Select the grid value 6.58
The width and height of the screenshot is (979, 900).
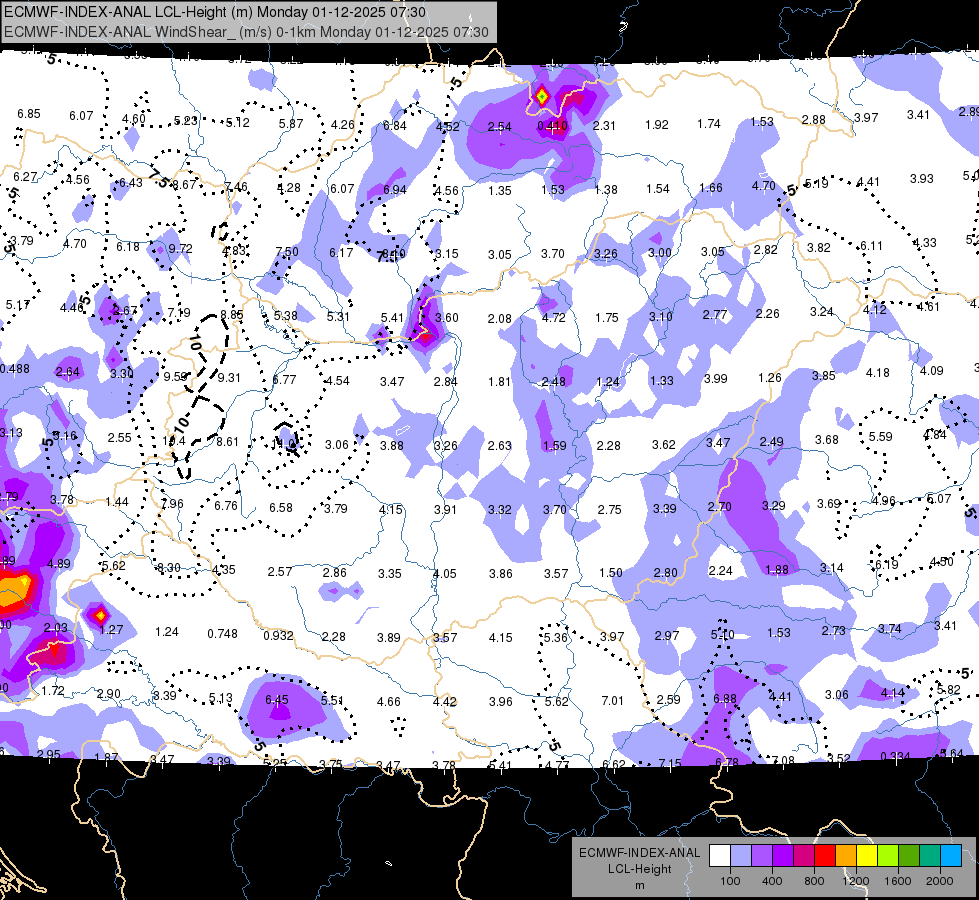[281, 508]
